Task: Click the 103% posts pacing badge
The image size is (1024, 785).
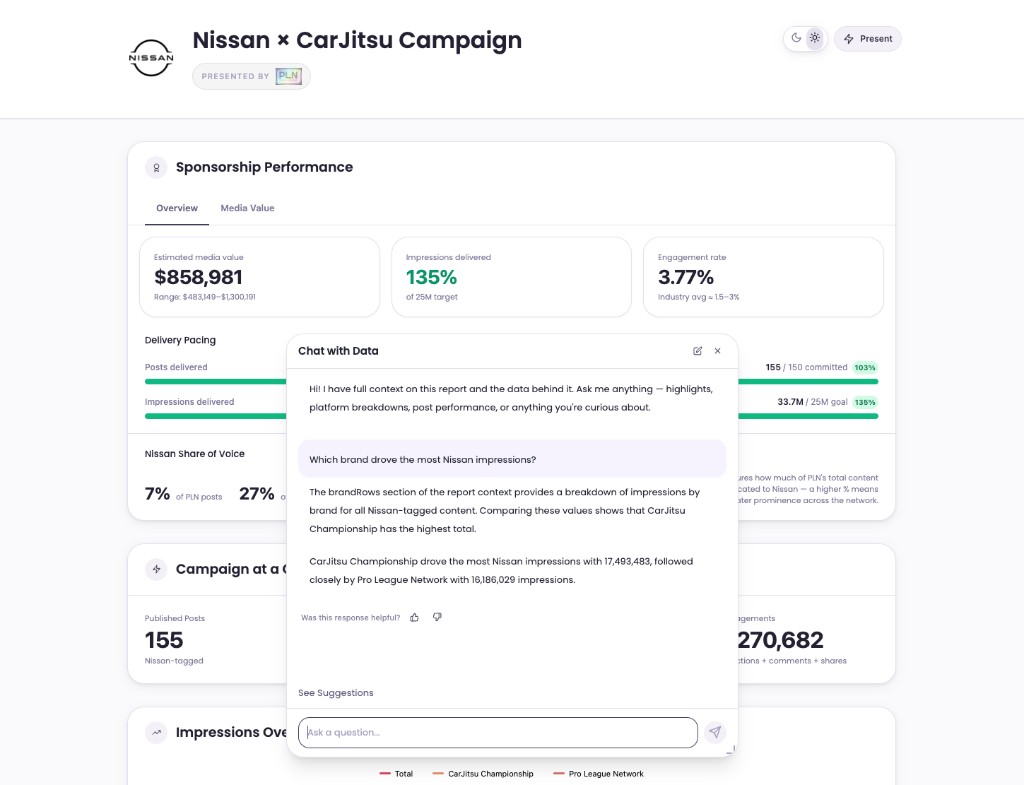Action: click(865, 367)
